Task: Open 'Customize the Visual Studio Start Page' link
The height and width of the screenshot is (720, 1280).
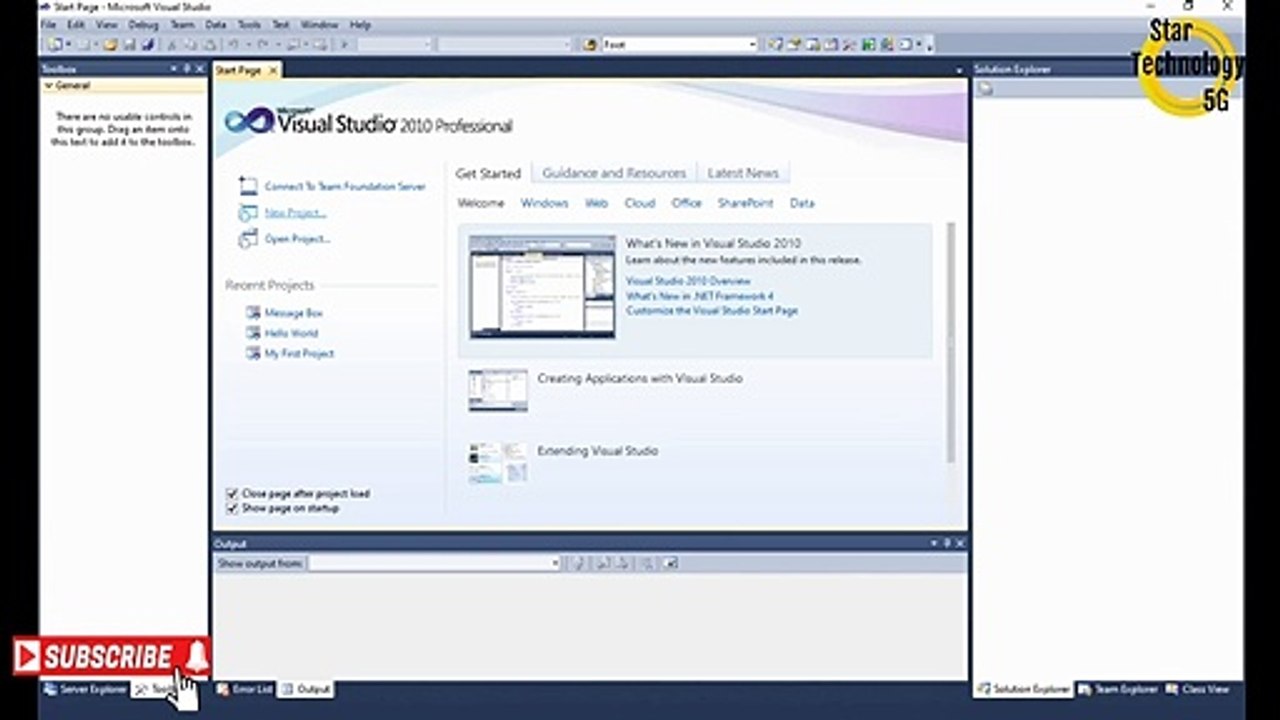Action: (x=712, y=310)
